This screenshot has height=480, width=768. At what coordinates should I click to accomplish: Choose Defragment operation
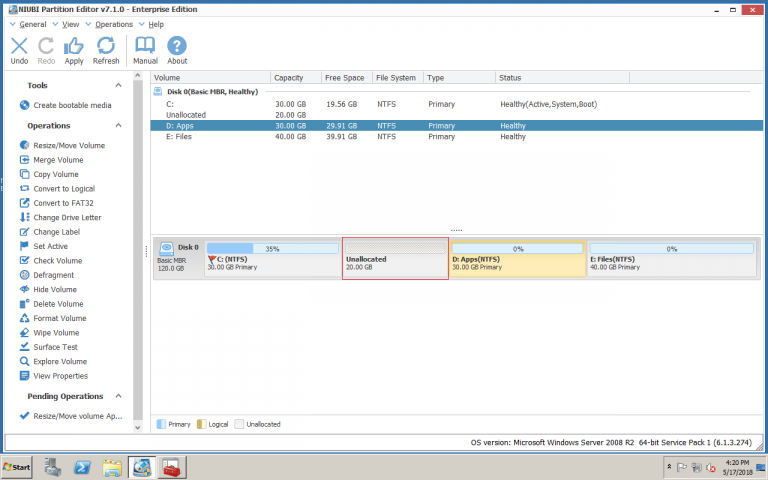pos(47,275)
